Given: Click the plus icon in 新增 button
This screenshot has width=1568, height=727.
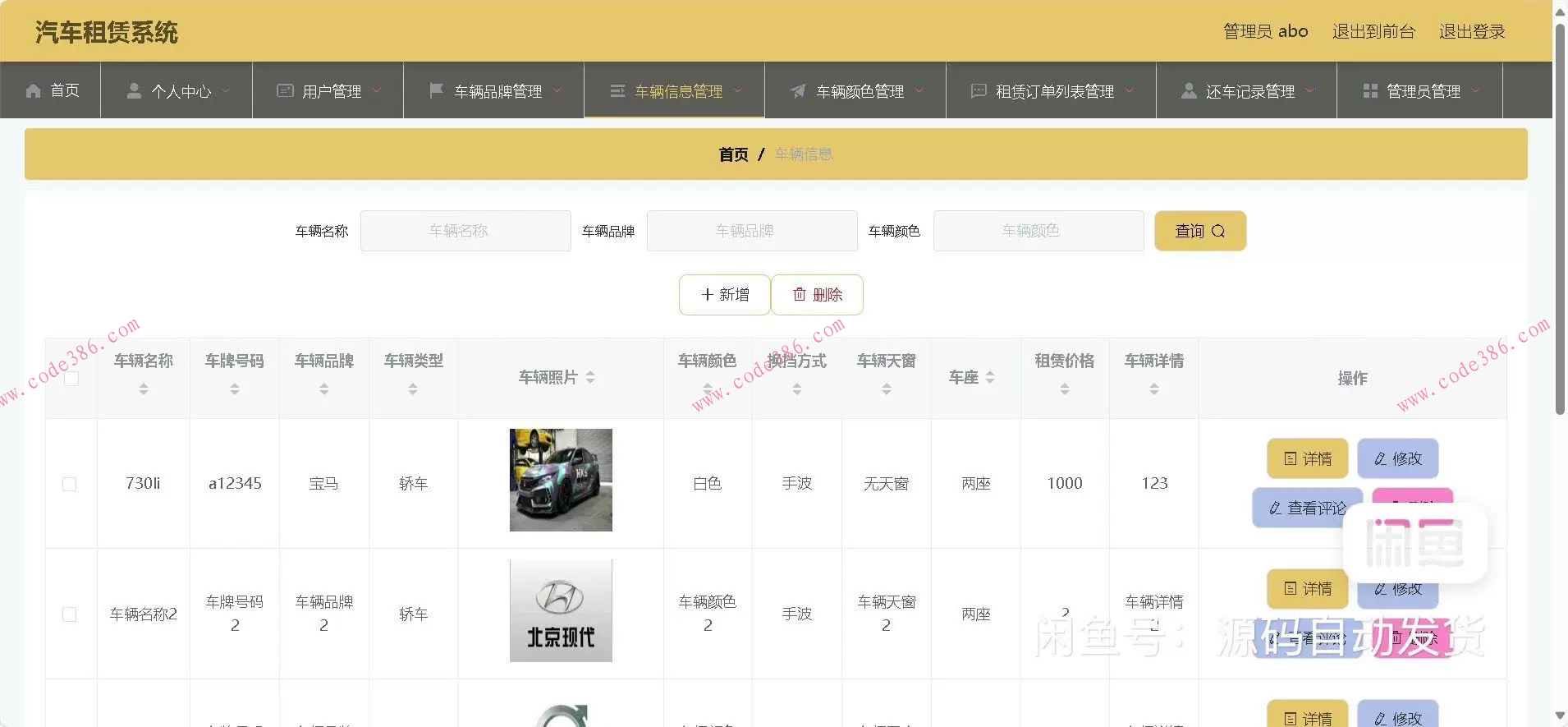Looking at the screenshot, I should point(707,294).
